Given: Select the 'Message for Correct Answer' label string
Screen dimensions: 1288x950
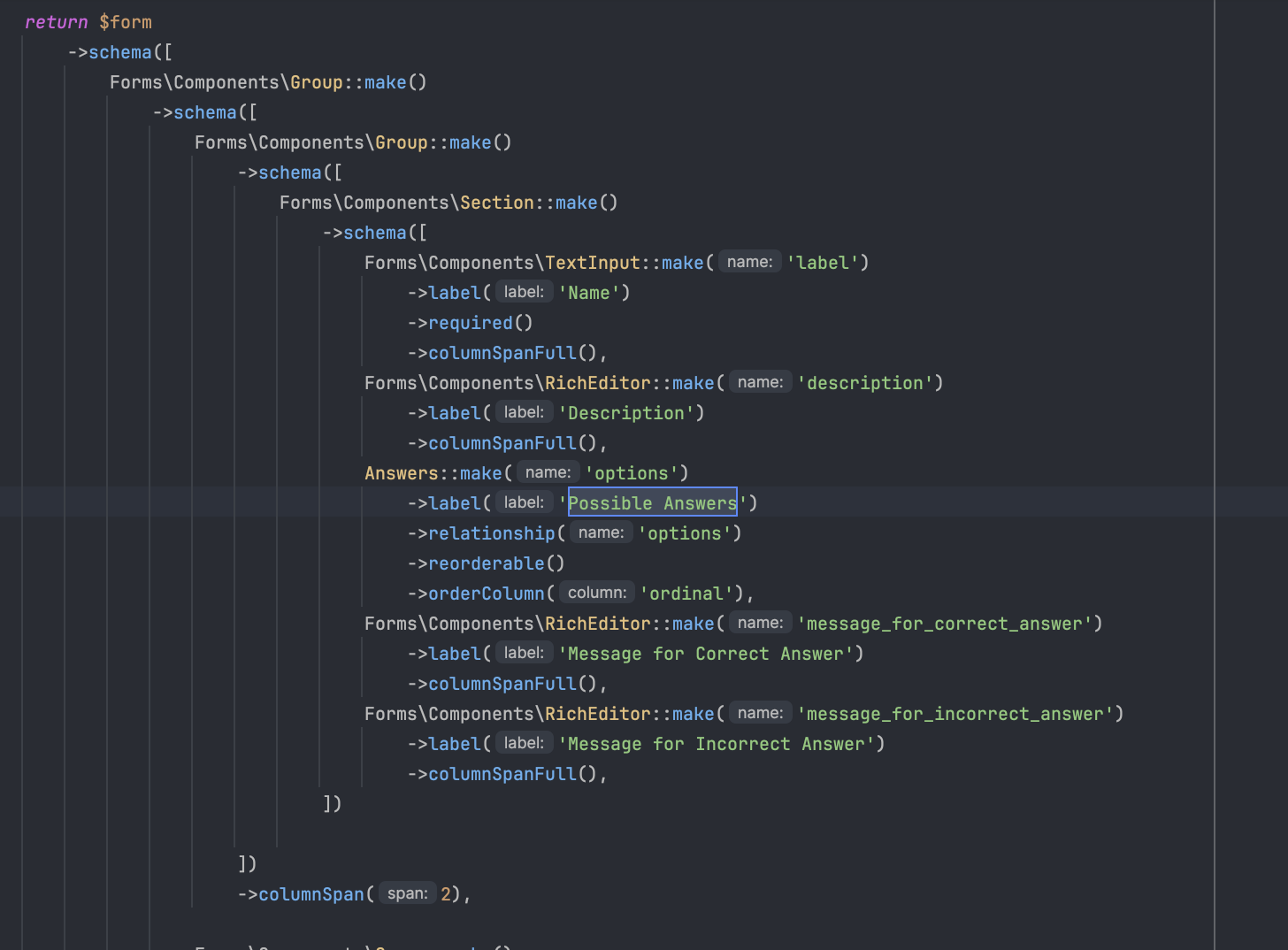Looking at the screenshot, I should pos(706,654).
